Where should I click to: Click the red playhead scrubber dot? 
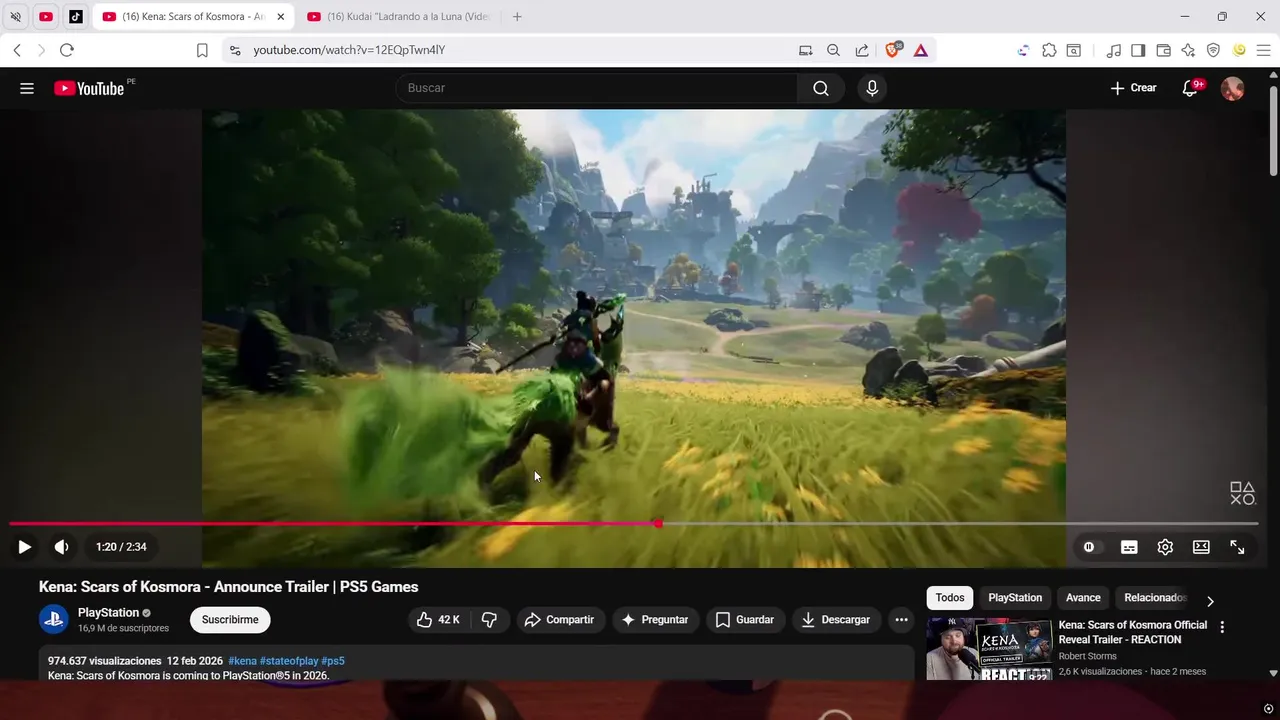[658, 523]
